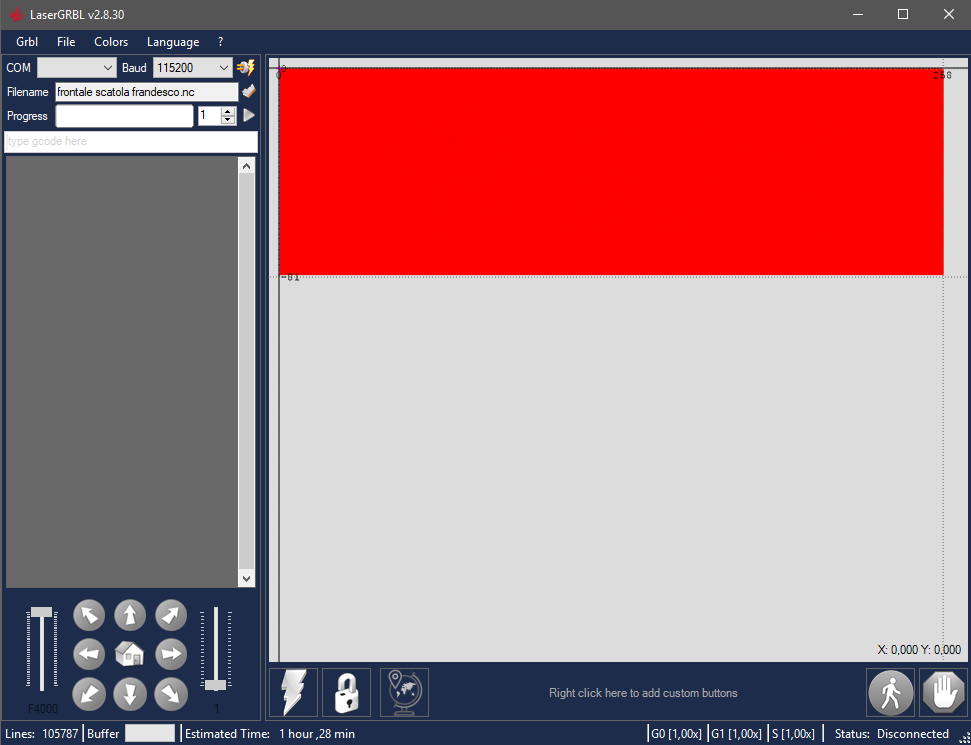Jog right using the right arrow button

(171, 654)
